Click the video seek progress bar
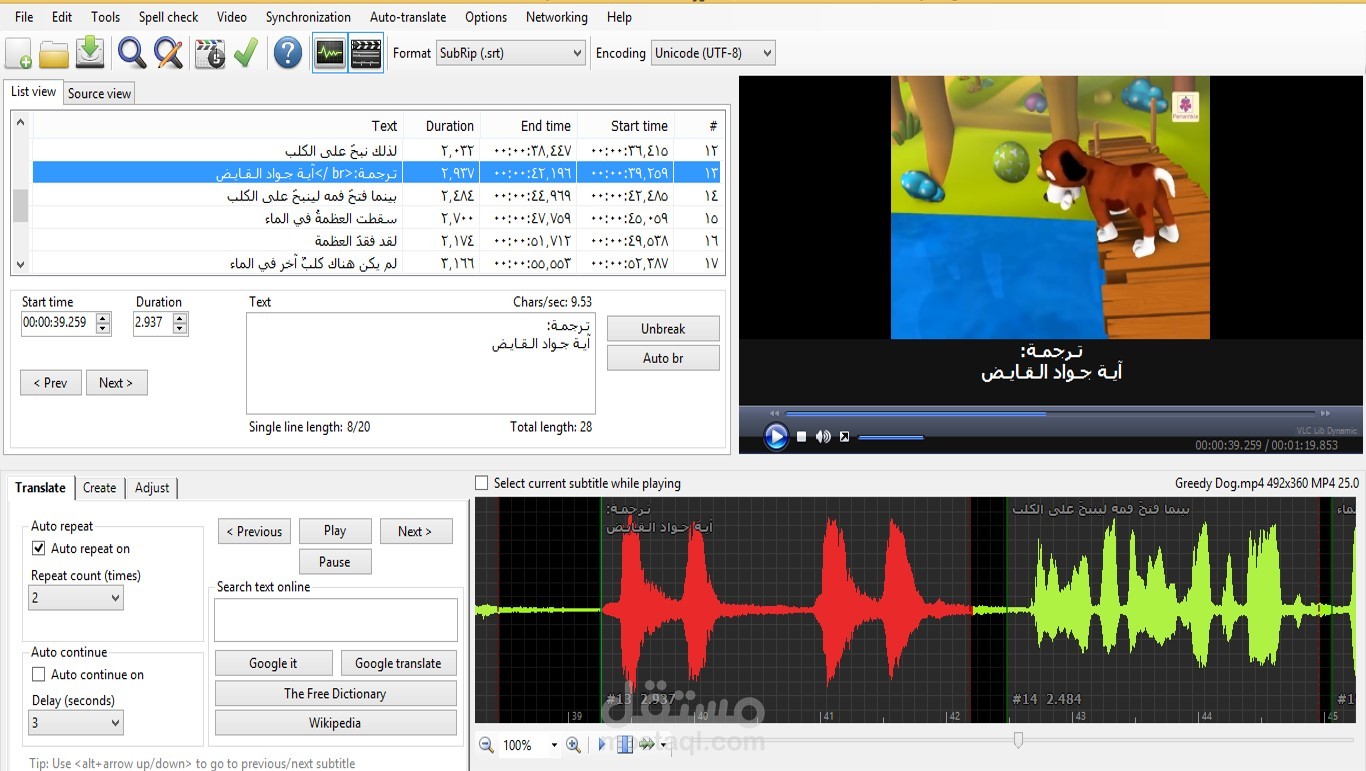The height and width of the screenshot is (771, 1366). pyautogui.click(x=1051, y=413)
